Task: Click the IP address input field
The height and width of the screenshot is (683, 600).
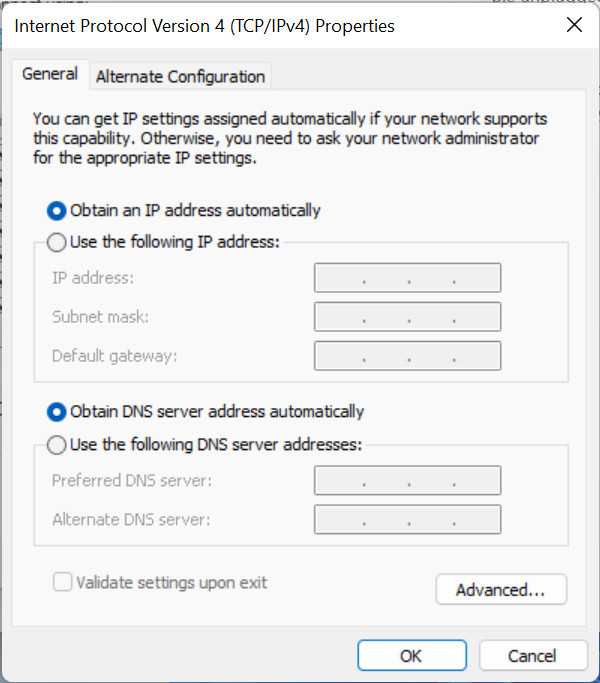Action: [407, 278]
